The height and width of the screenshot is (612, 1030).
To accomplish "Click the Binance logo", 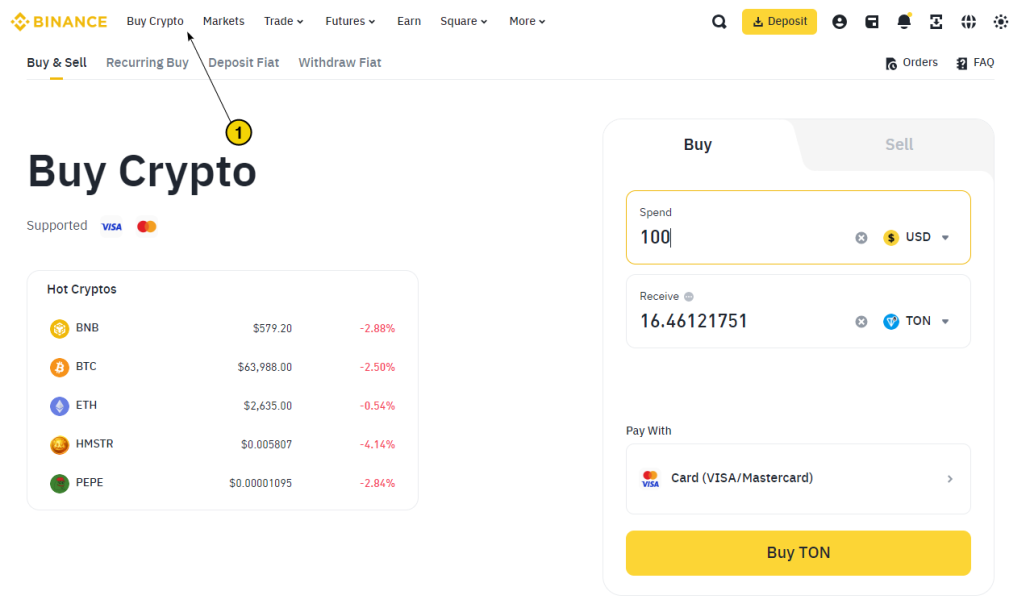I will (58, 20).
